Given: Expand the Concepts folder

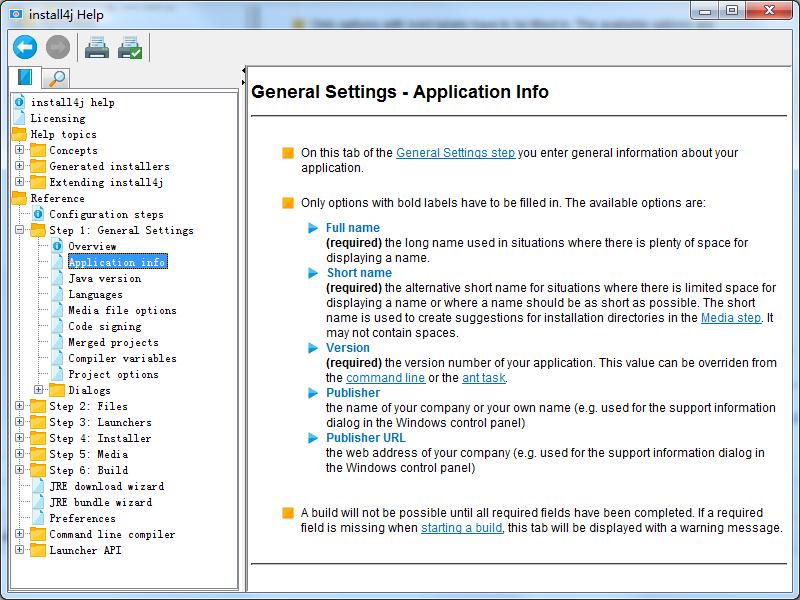Looking at the screenshot, I should tap(19, 149).
